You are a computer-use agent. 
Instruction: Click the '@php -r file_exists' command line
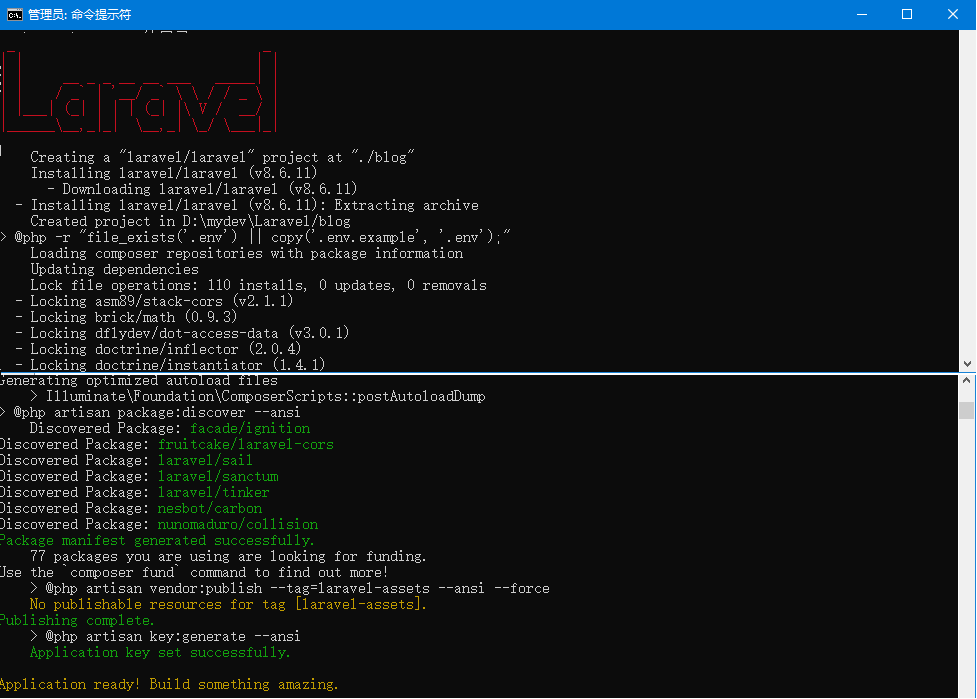255,237
